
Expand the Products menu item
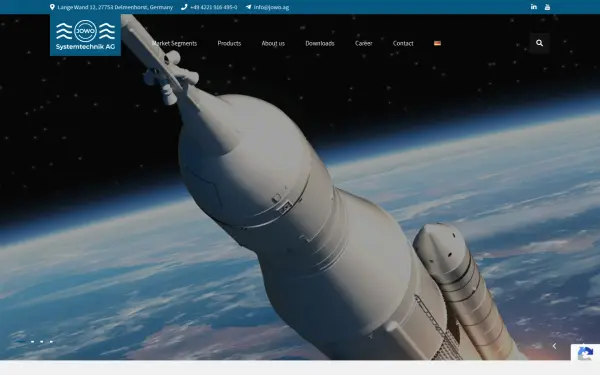(x=229, y=43)
